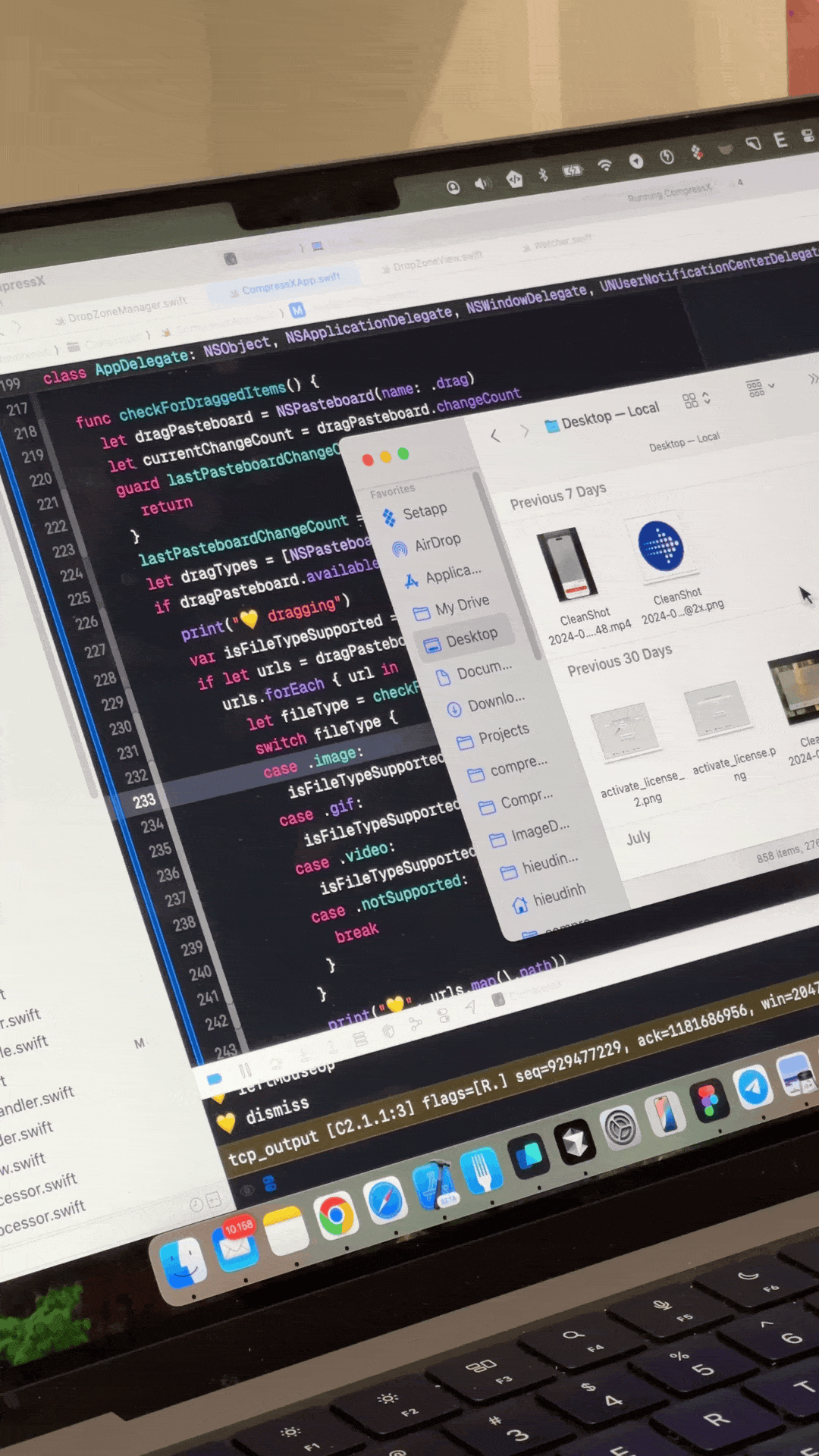Open Finder group-by dropdown
Image resolution: width=819 pixels, height=1456 pixels.
760,388
